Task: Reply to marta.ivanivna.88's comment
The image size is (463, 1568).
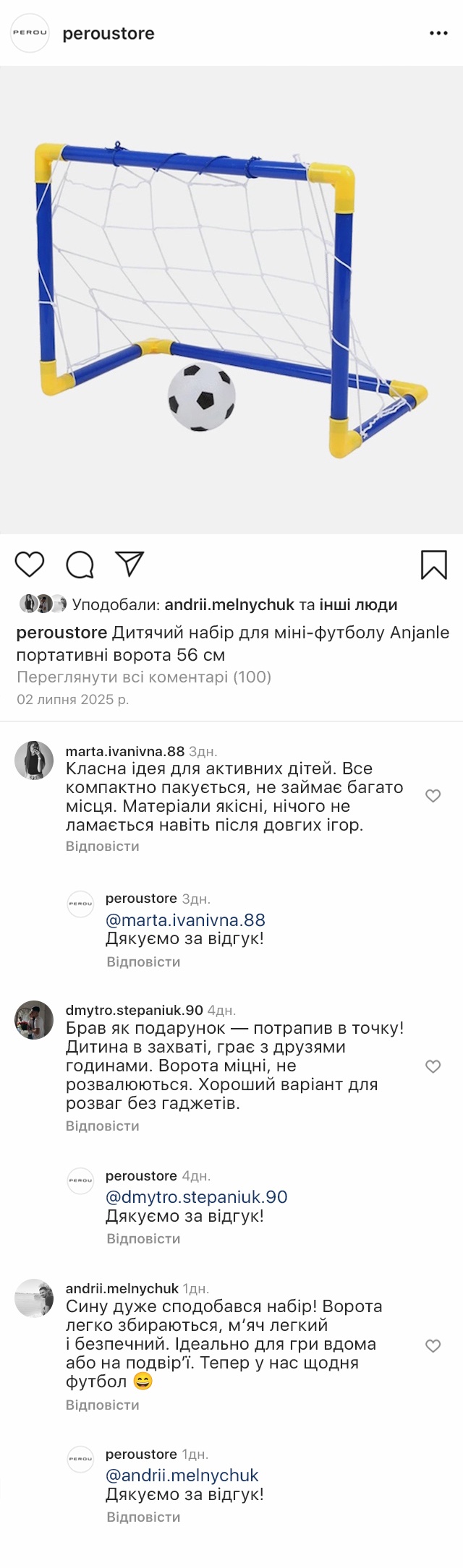Action: 102,846
